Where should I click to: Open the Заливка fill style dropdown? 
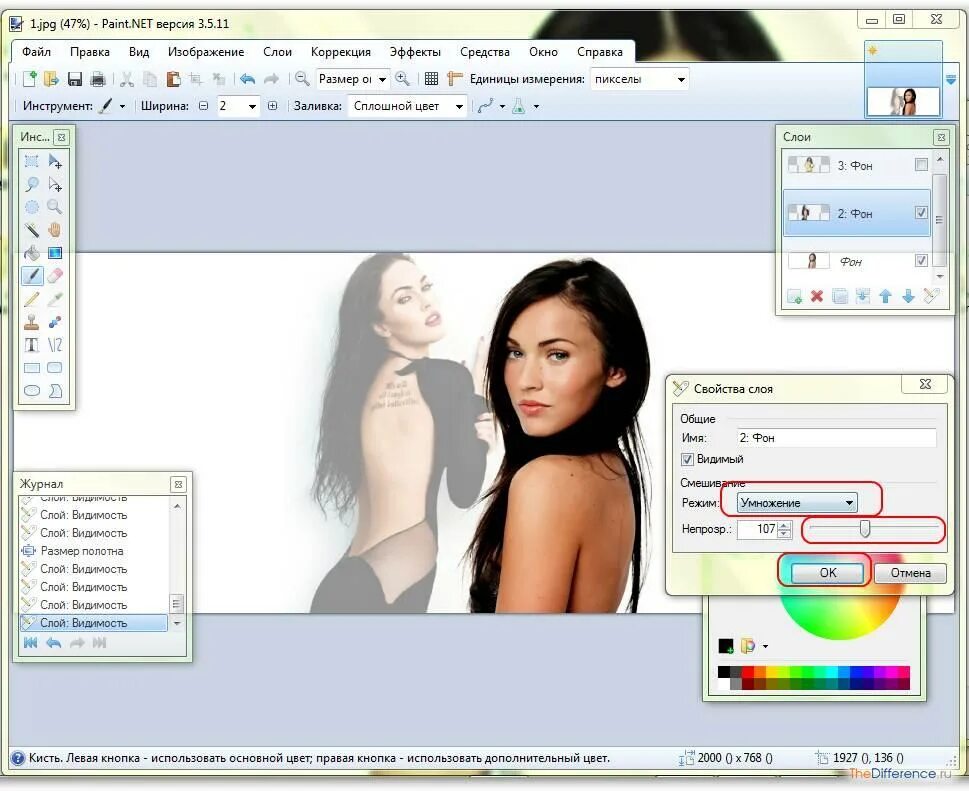[459, 106]
